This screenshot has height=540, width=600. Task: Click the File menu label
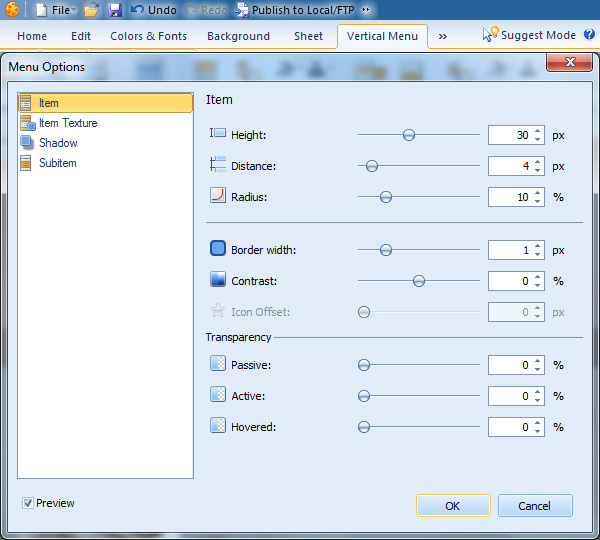click(x=60, y=10)
